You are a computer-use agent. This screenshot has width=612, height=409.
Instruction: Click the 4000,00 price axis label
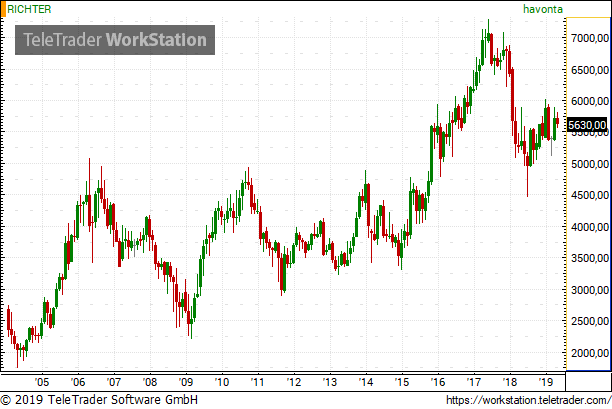(590, 227)
